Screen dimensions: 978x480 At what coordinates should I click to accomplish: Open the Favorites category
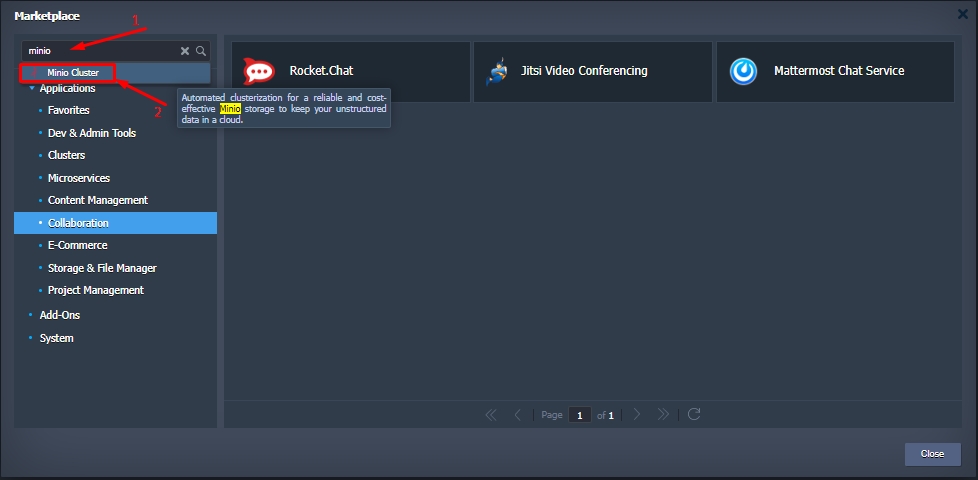pos(69,110)
